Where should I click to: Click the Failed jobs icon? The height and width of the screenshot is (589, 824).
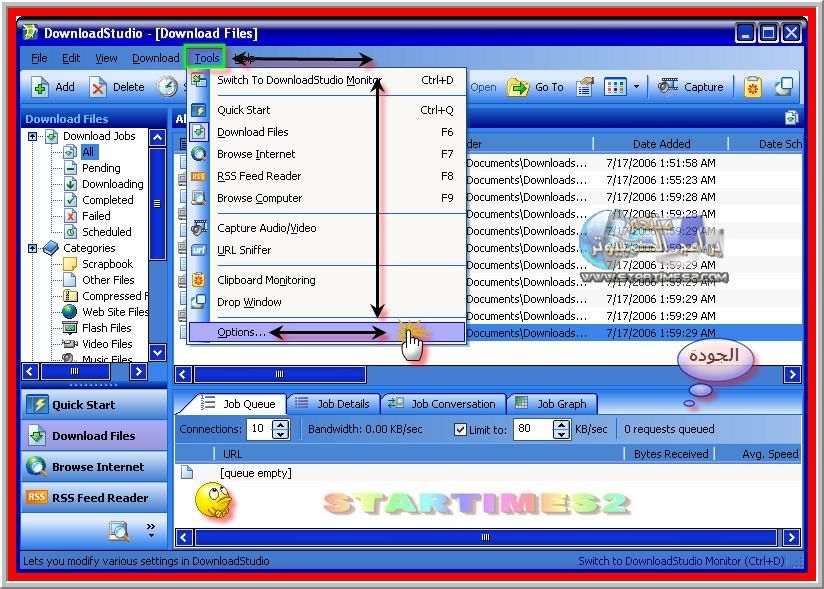click(70, 215)
